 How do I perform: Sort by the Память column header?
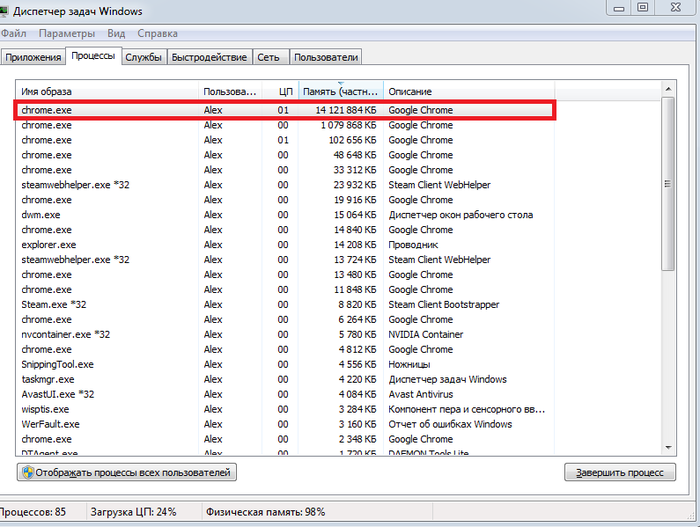(x=340, y=92)
